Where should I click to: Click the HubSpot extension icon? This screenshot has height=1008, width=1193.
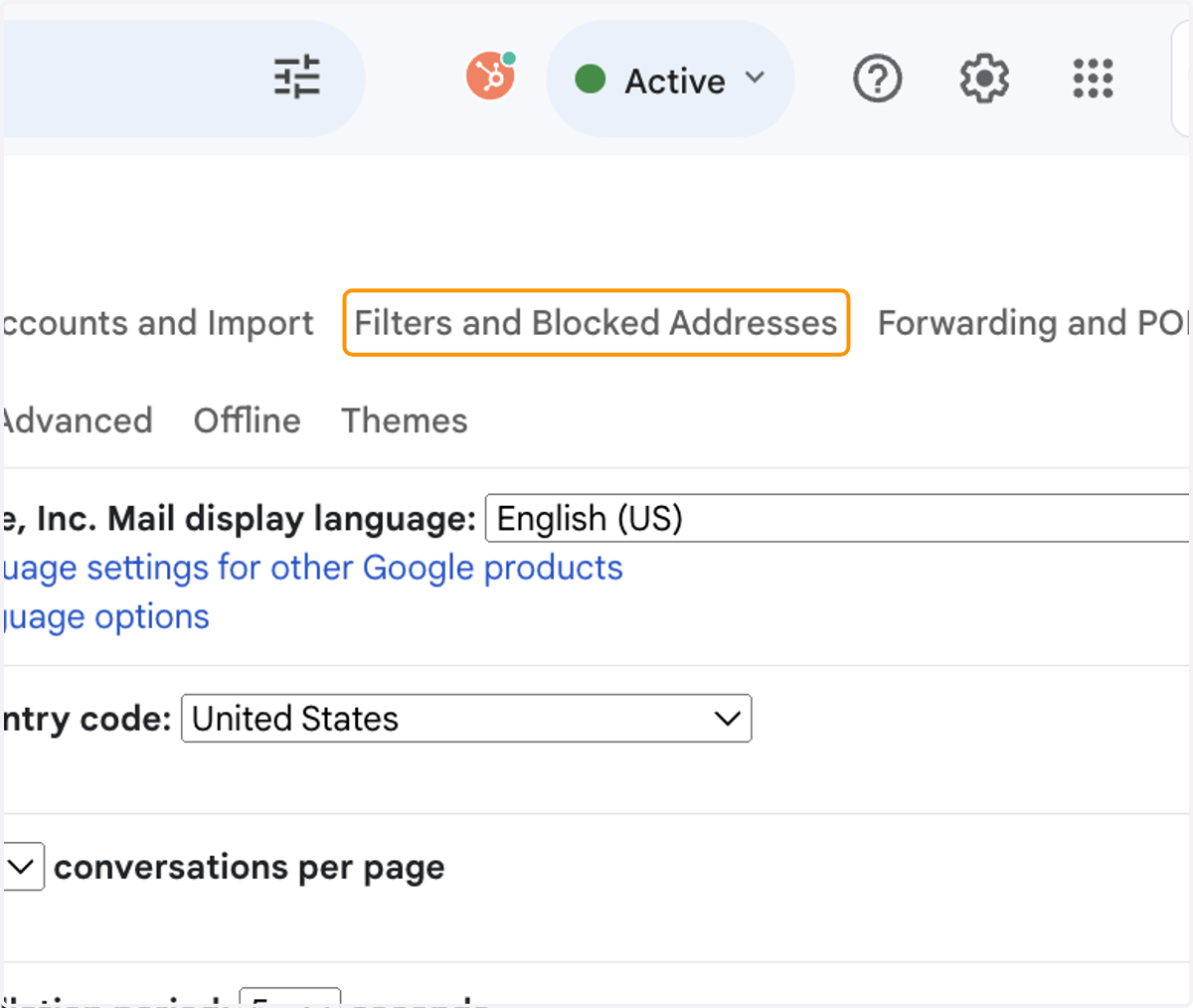click(x=491, y=76)
